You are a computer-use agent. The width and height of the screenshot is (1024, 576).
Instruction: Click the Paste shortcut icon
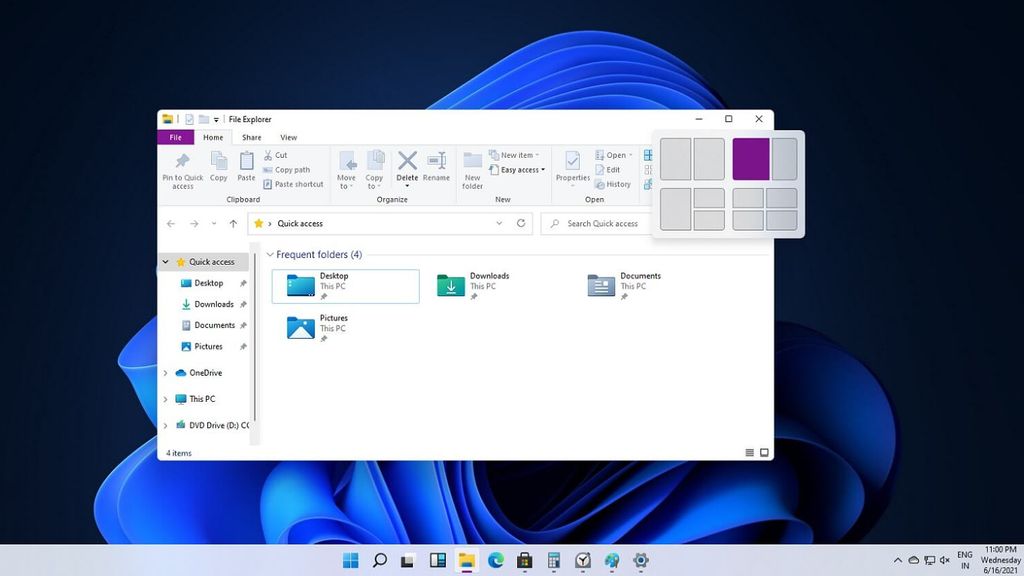click(266, 185)
